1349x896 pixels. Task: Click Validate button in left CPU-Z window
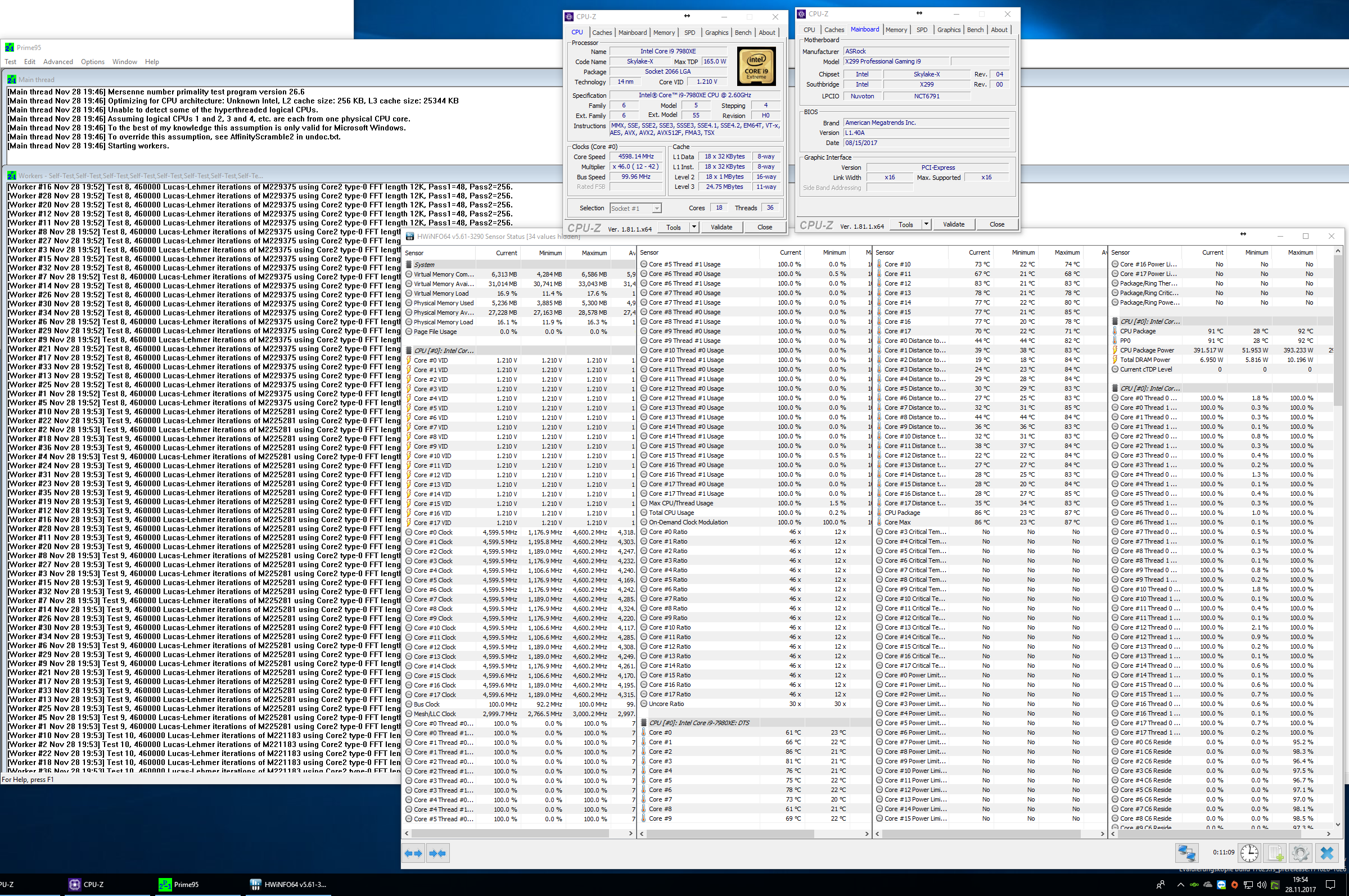tap(721, 227)
